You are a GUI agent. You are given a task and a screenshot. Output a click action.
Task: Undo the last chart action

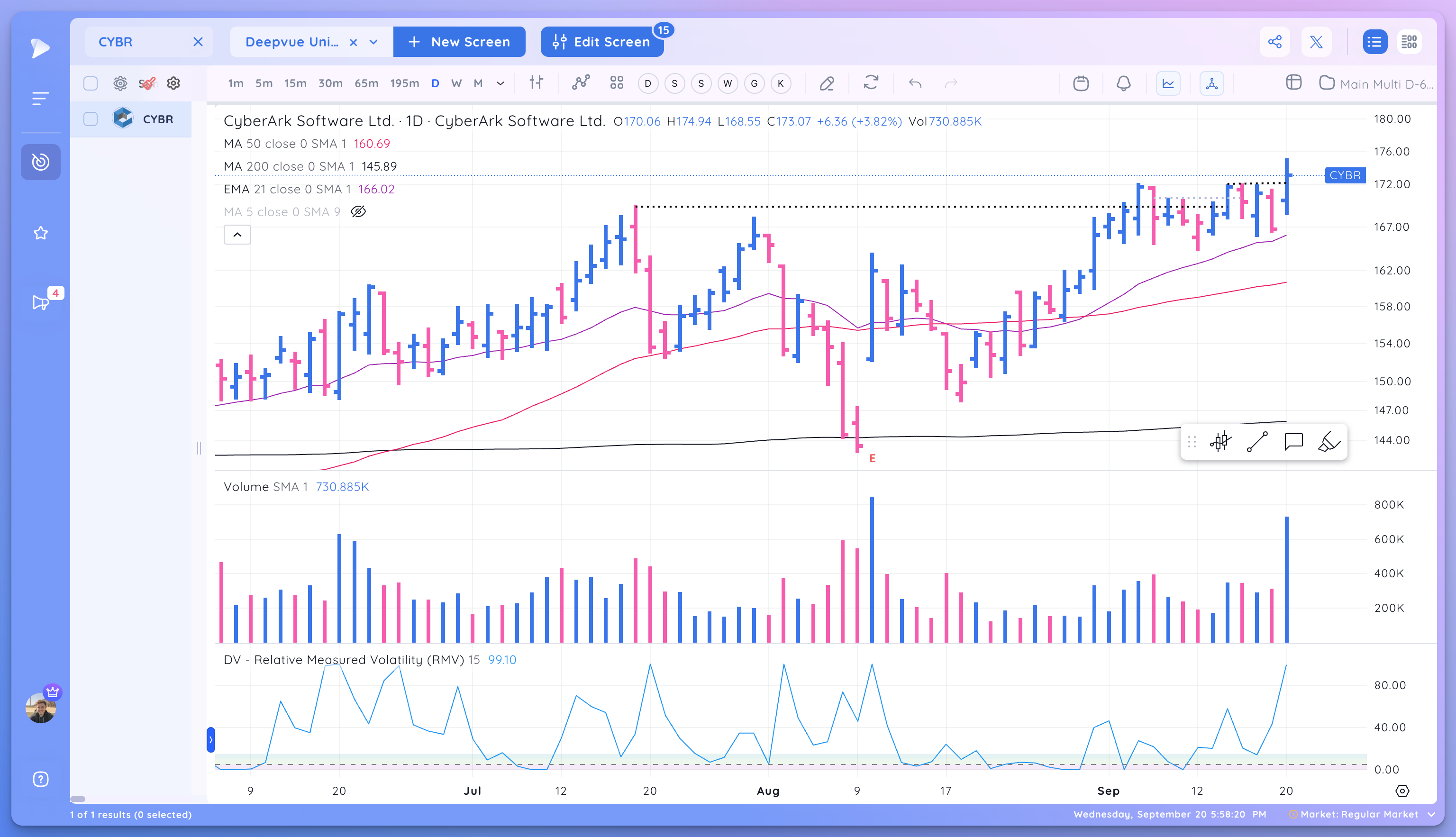pos(915,83)
